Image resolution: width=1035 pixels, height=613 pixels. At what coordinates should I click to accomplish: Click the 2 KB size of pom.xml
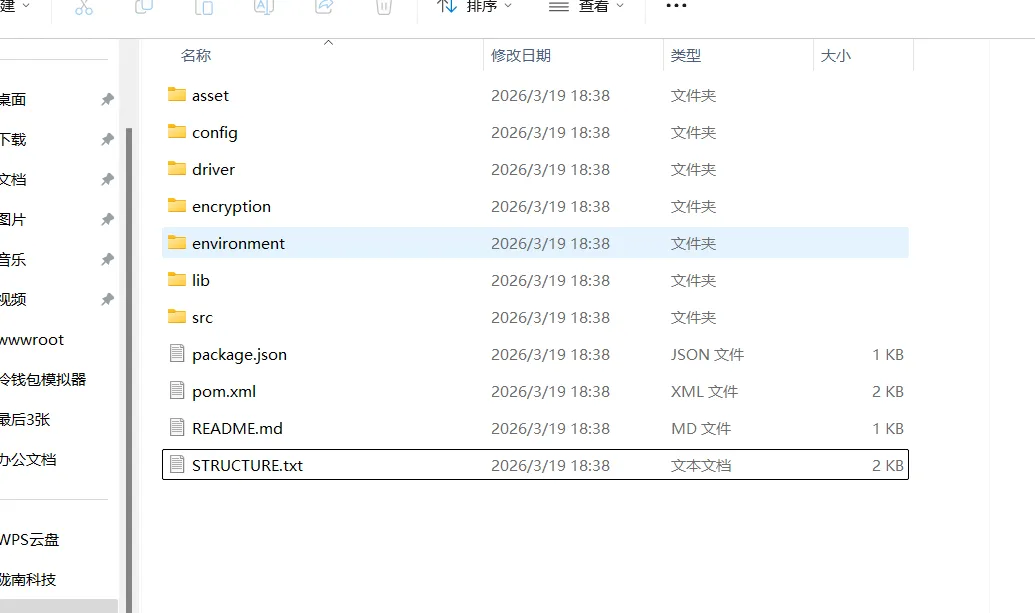tap(887, 391)
